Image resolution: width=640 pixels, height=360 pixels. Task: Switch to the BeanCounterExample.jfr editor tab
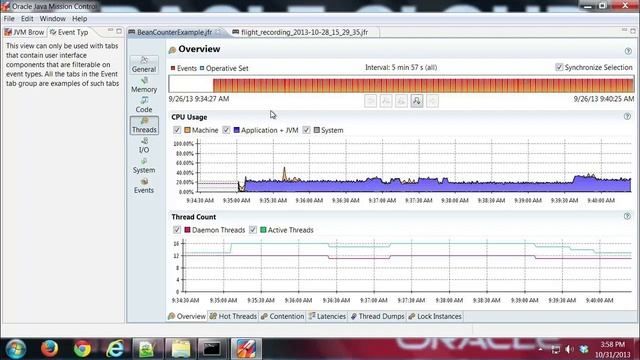coord(174,32)
